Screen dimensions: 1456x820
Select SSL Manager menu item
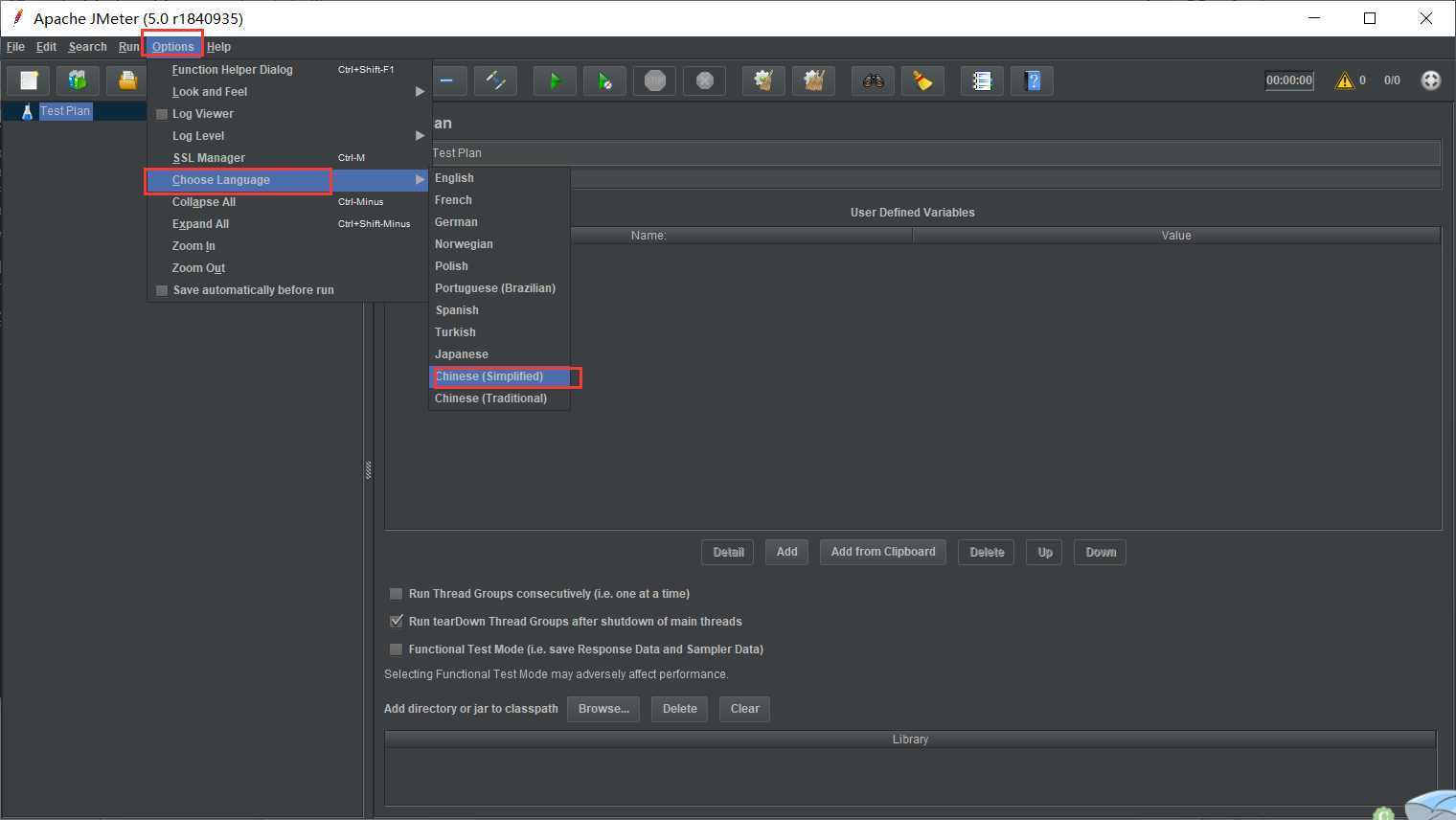coord(287,158)
